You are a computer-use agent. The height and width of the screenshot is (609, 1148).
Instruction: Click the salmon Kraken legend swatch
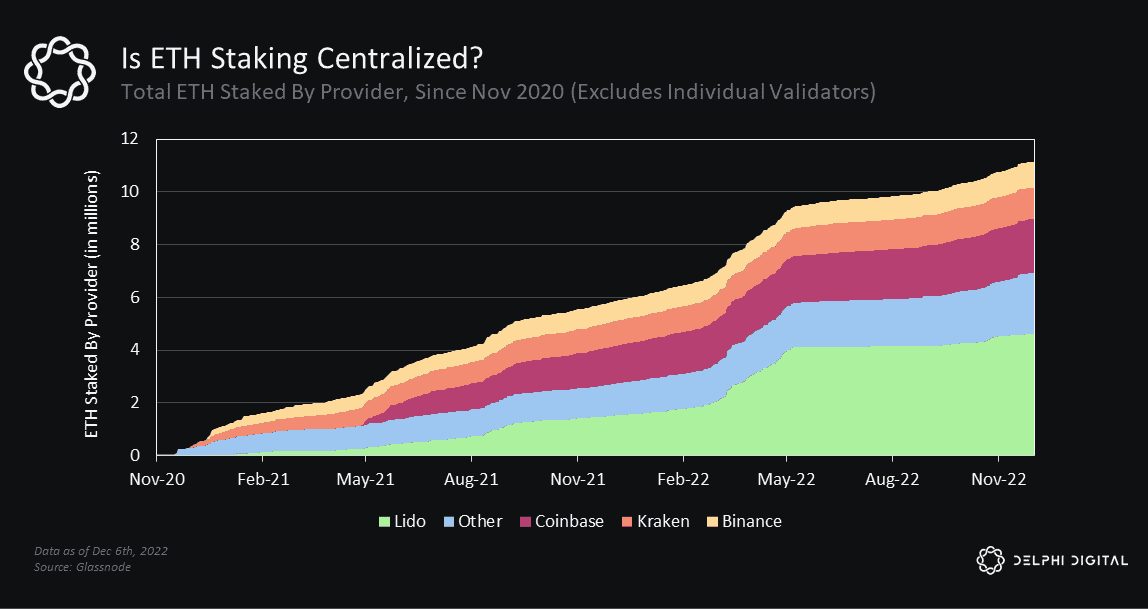(628, 522)
